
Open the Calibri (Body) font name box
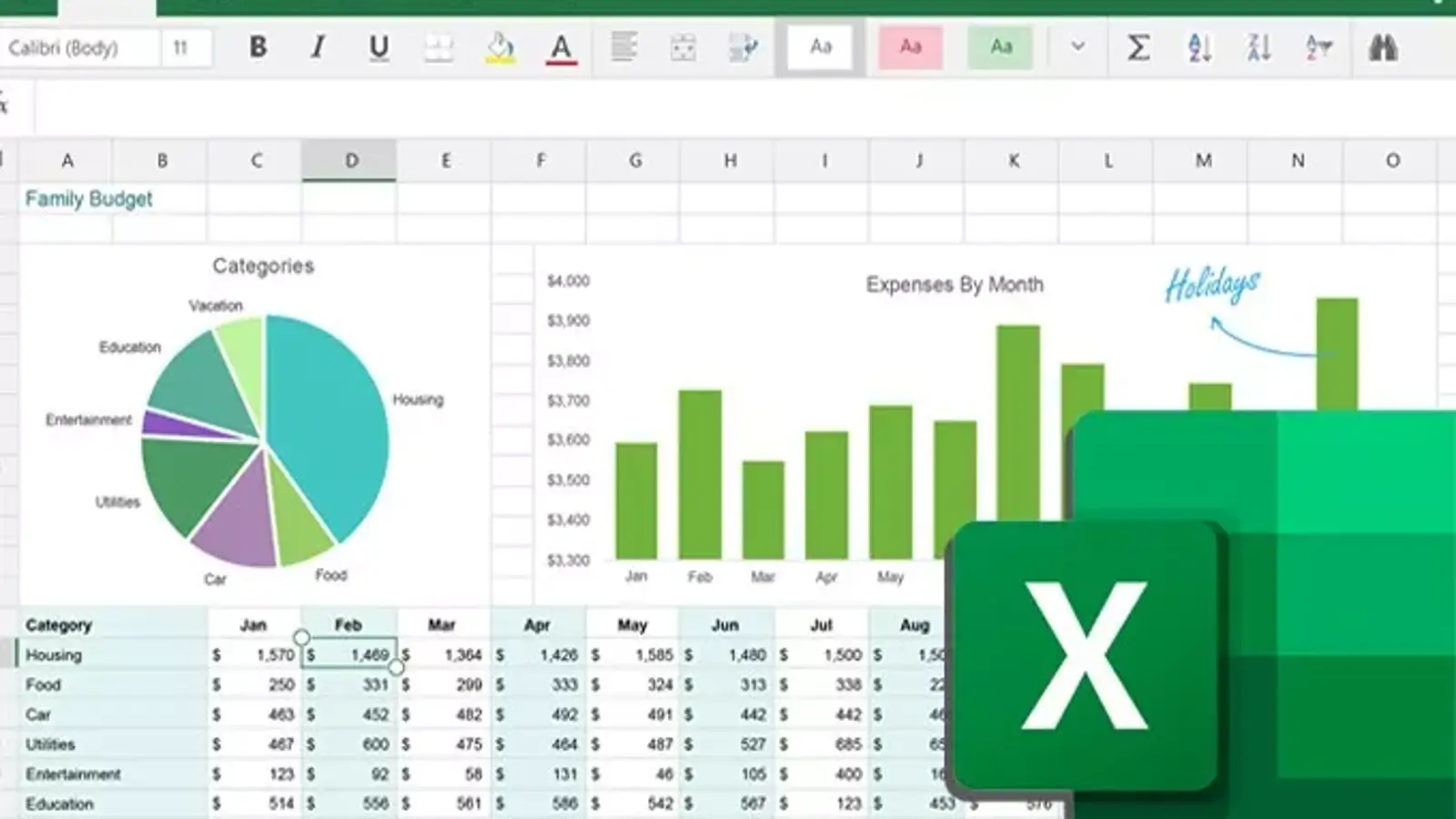tap(80, 47)
